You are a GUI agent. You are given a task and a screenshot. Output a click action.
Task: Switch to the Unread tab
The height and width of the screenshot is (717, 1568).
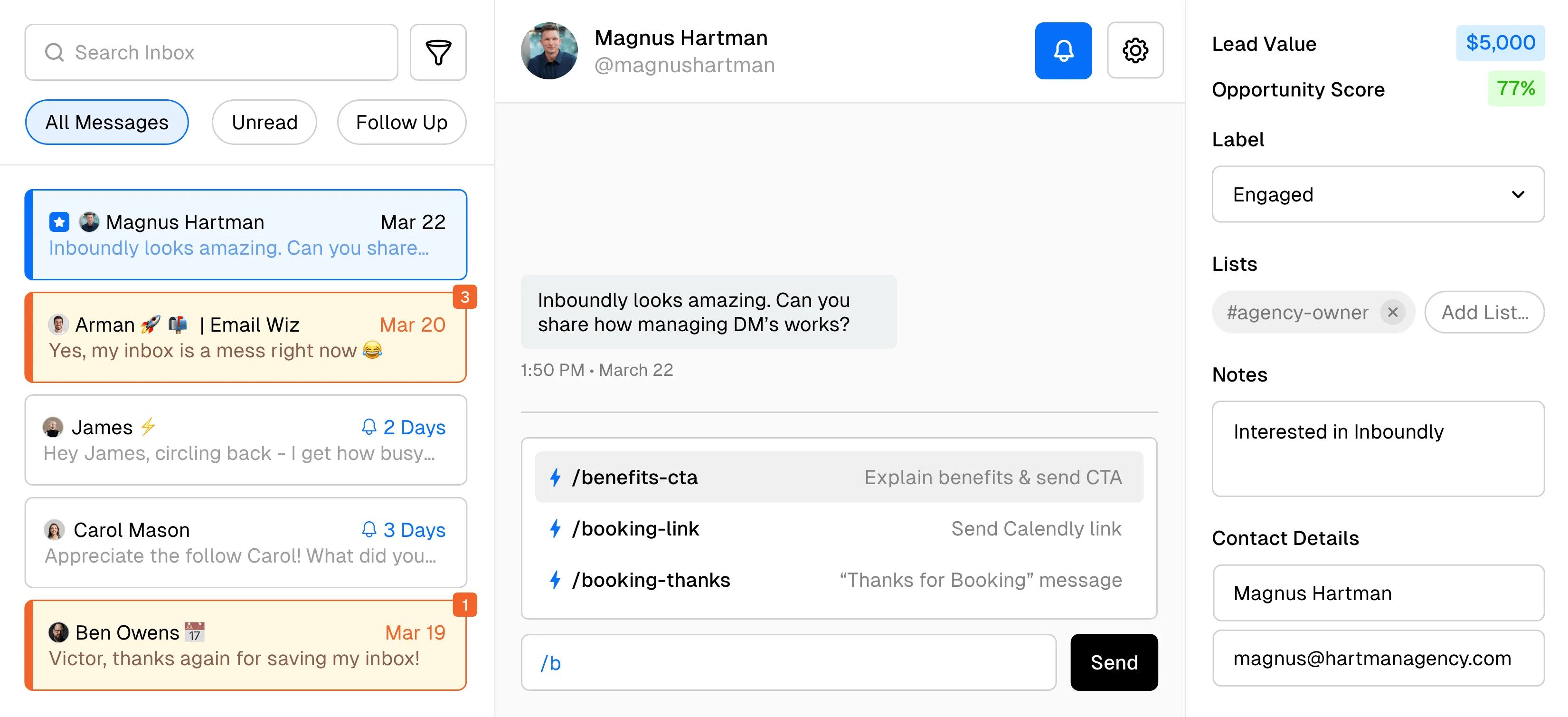coord(264,123)
